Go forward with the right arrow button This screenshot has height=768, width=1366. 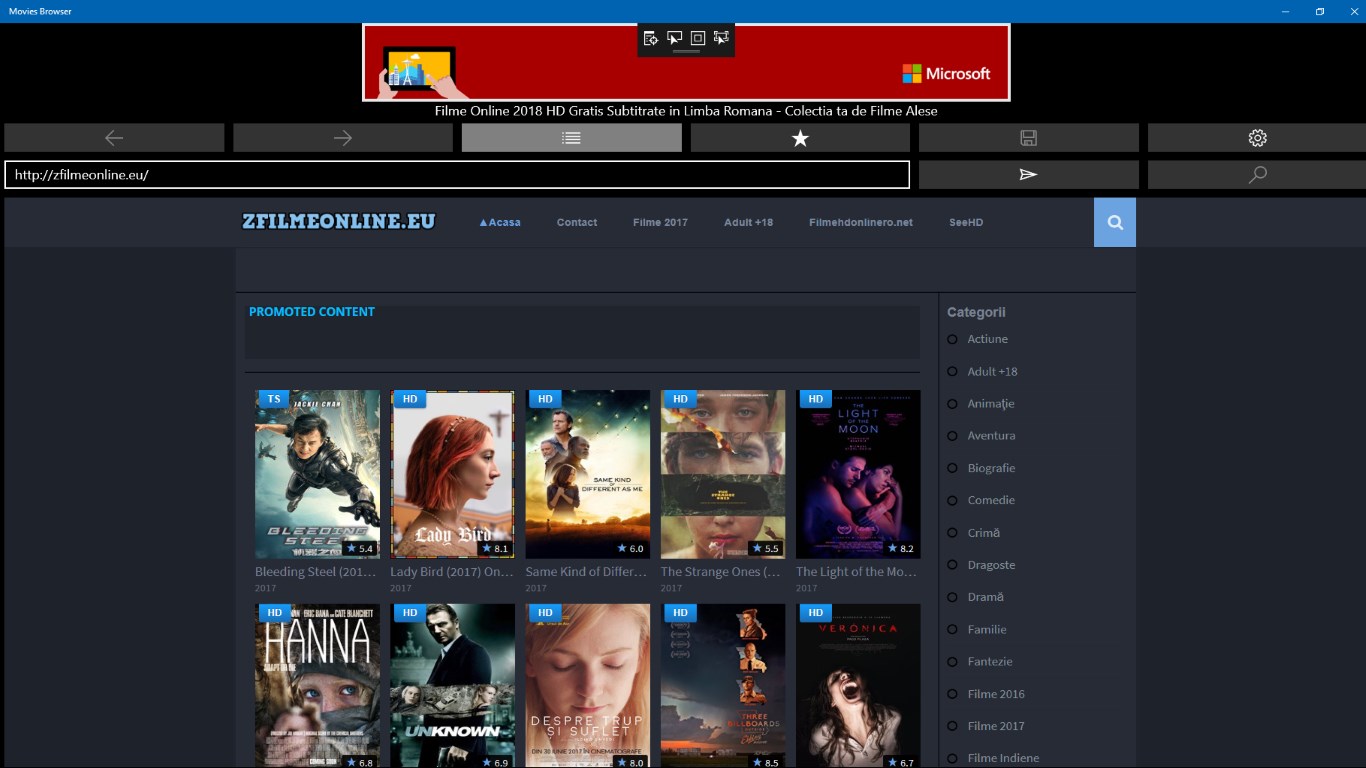coord(343,138)
